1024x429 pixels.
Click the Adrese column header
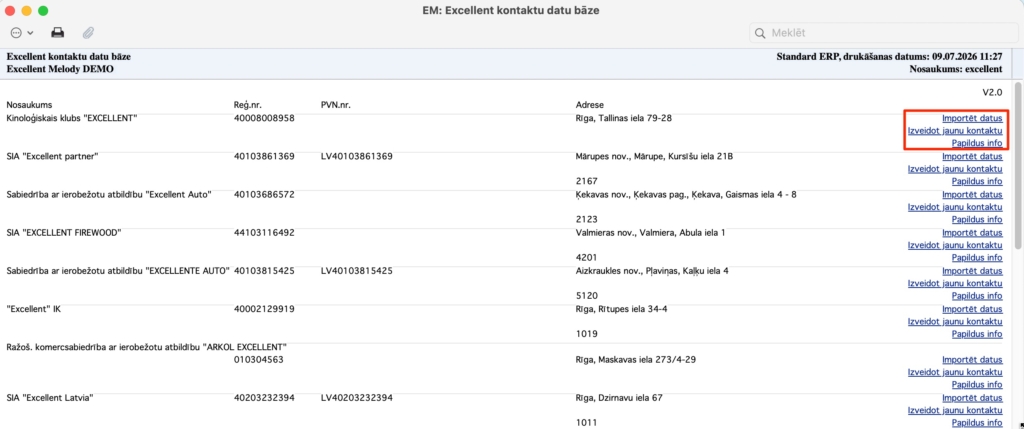(x=590, y=105)
